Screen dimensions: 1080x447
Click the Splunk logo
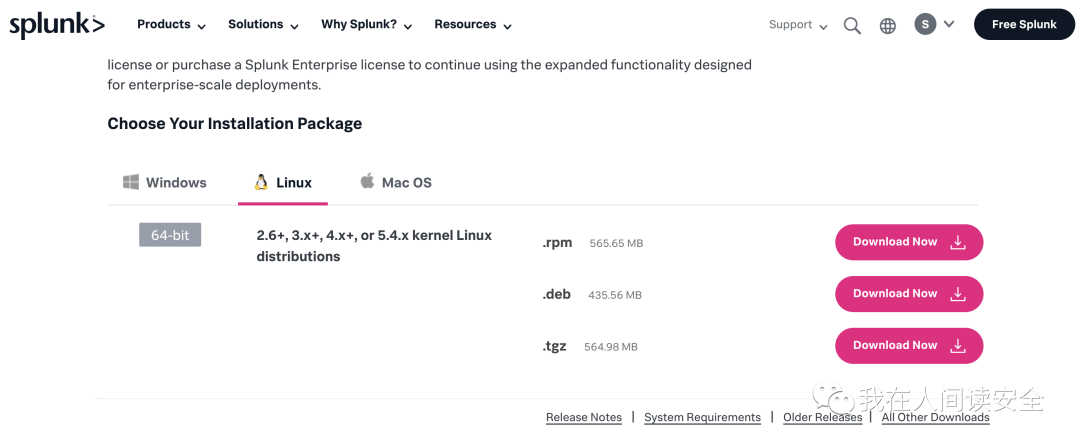(56, 25)
